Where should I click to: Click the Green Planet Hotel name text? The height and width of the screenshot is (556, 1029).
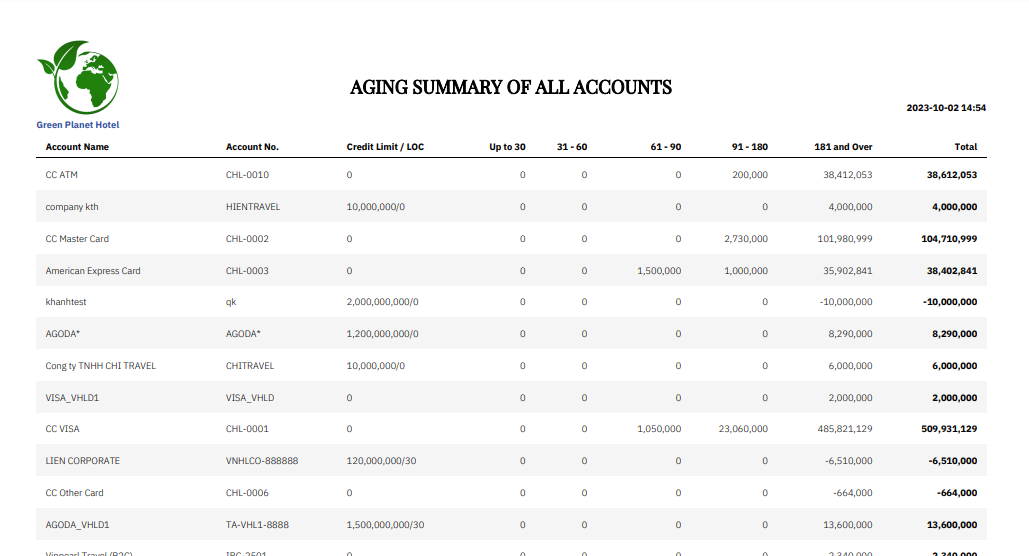[78, 125]
